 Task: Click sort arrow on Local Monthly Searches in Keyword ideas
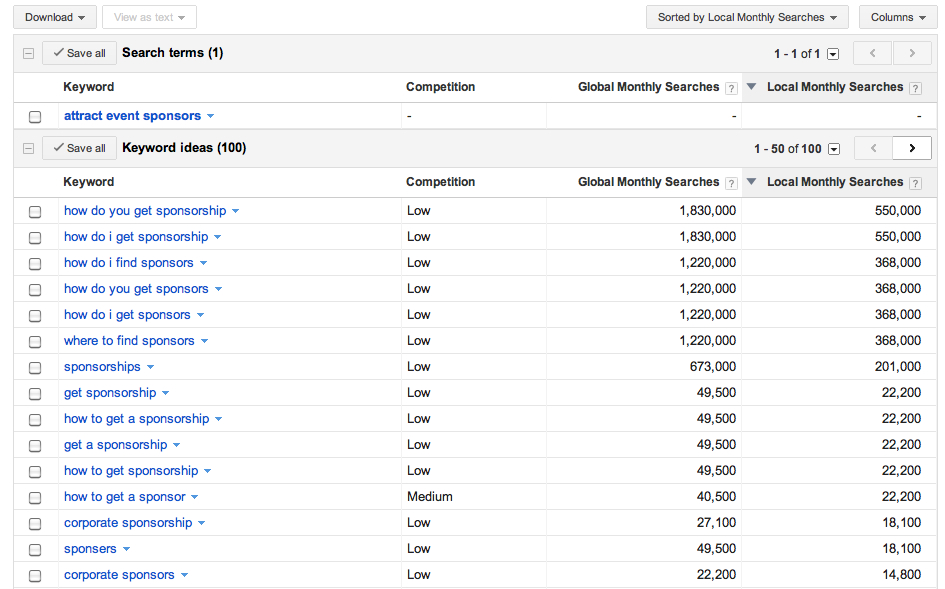coord(752,181)
